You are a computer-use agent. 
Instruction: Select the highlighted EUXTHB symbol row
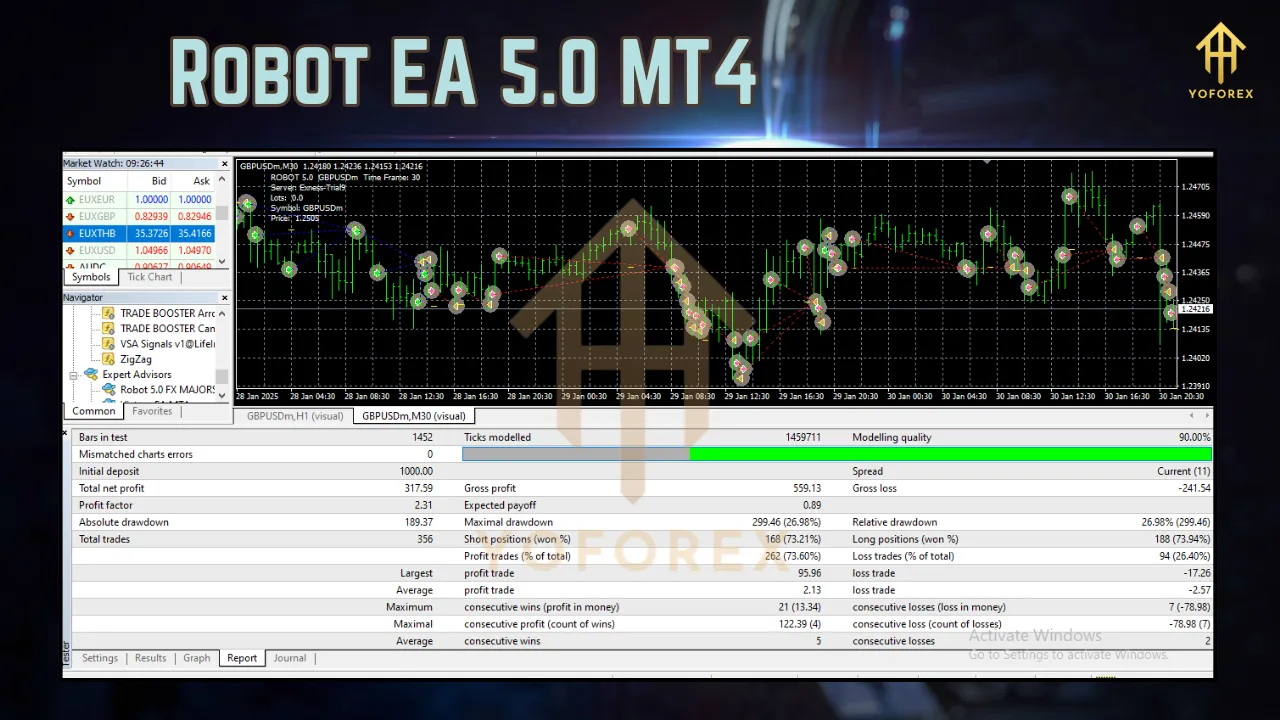[x=139, y=233]
